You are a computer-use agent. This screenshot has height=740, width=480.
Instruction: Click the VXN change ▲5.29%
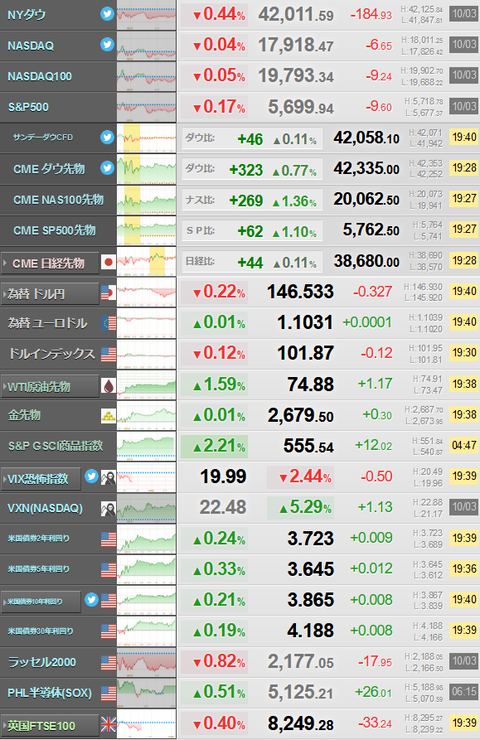[301, 507]
